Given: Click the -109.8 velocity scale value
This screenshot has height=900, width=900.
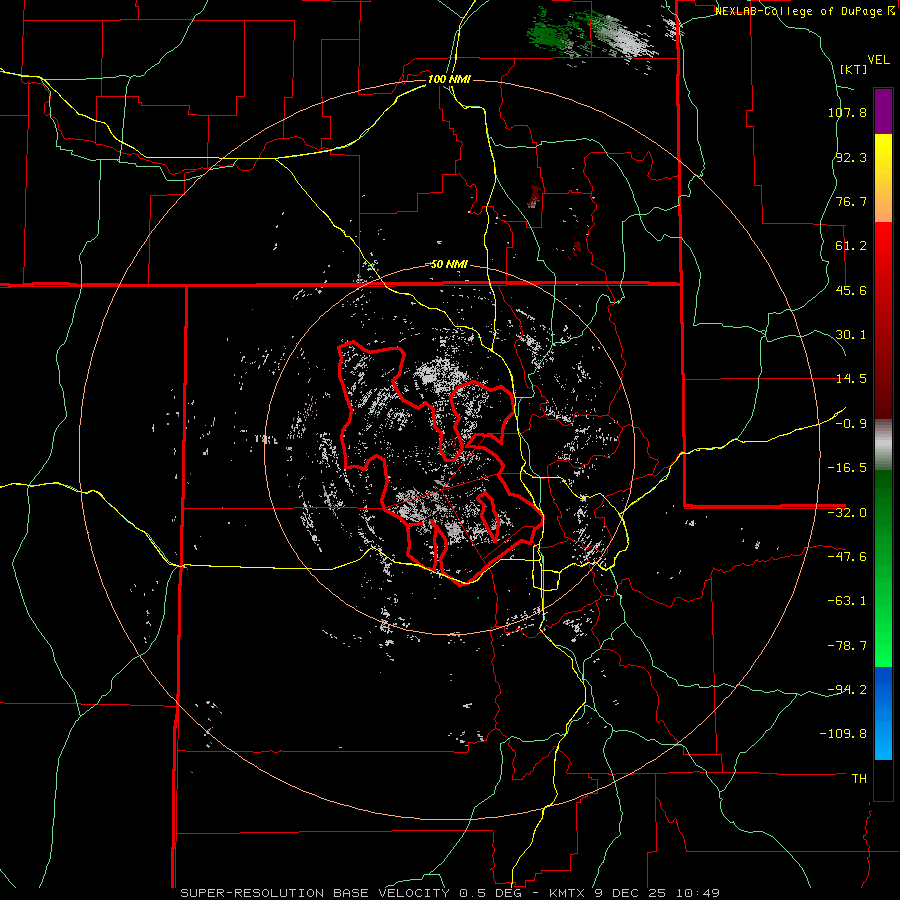Looking at the screenshot, I should (x=844, y=734).
